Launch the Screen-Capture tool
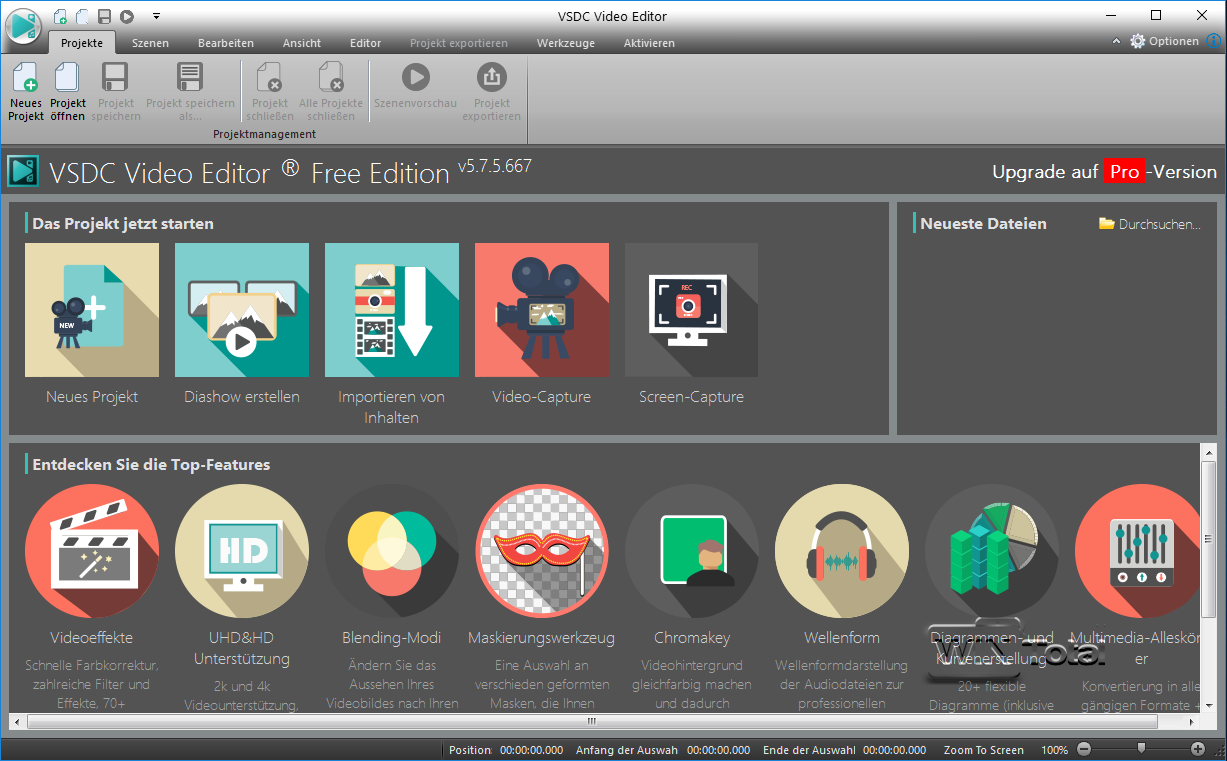 point(691,310)
